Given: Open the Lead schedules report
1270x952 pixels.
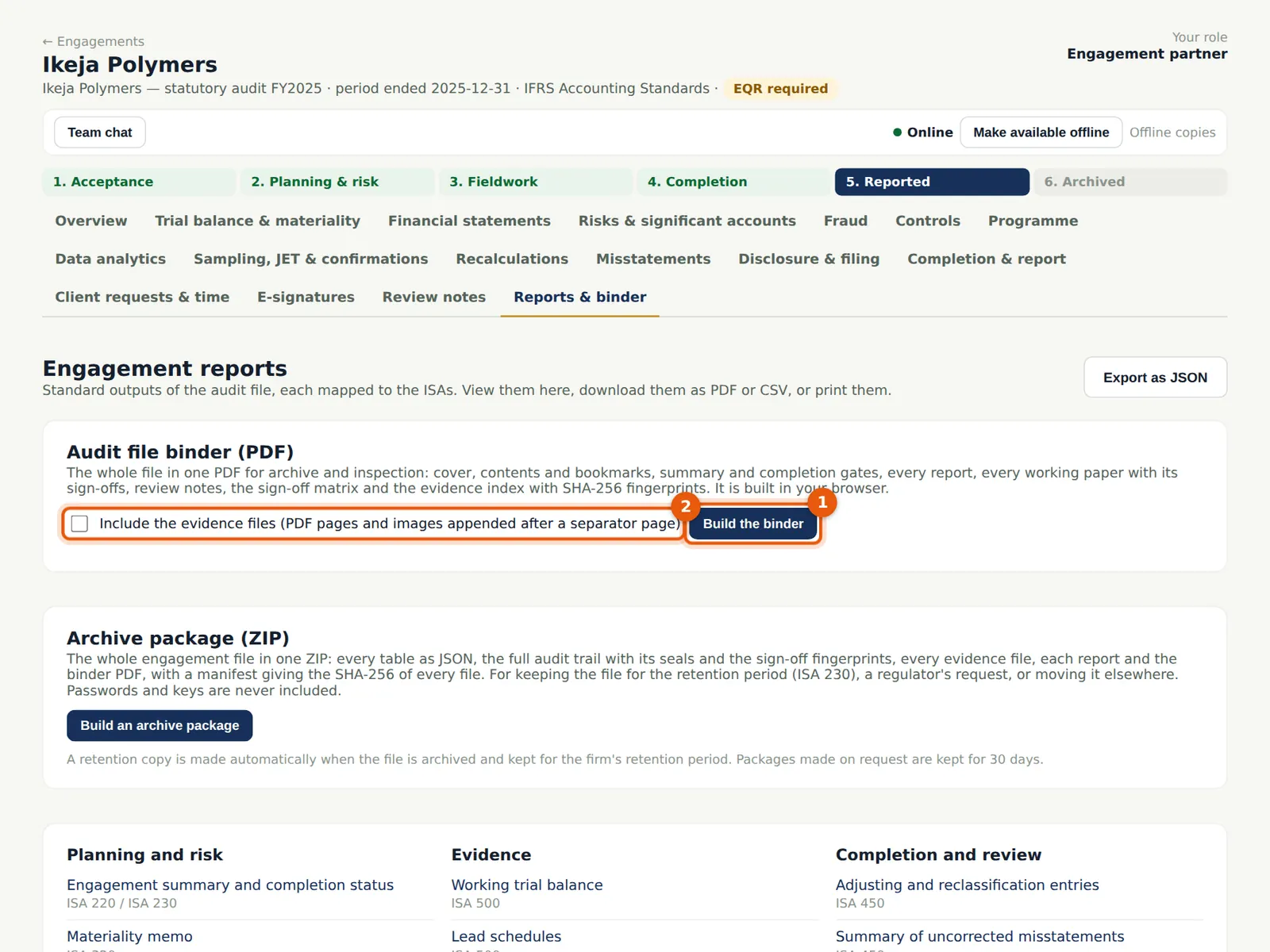Looking at the screenshot, I should coord(506,936).
